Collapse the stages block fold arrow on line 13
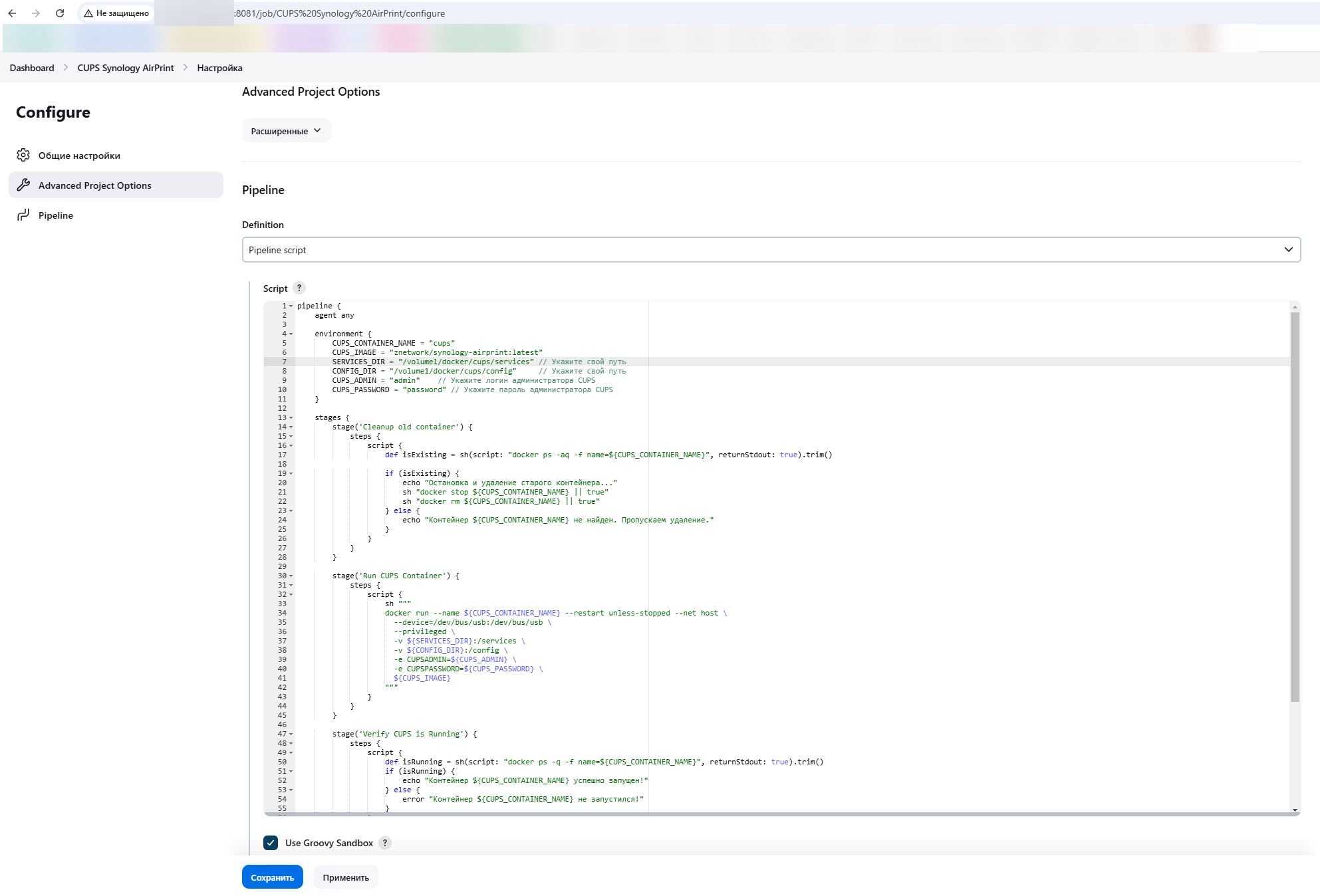Screen dimensions: 1320x896 [x=291, y=418]
